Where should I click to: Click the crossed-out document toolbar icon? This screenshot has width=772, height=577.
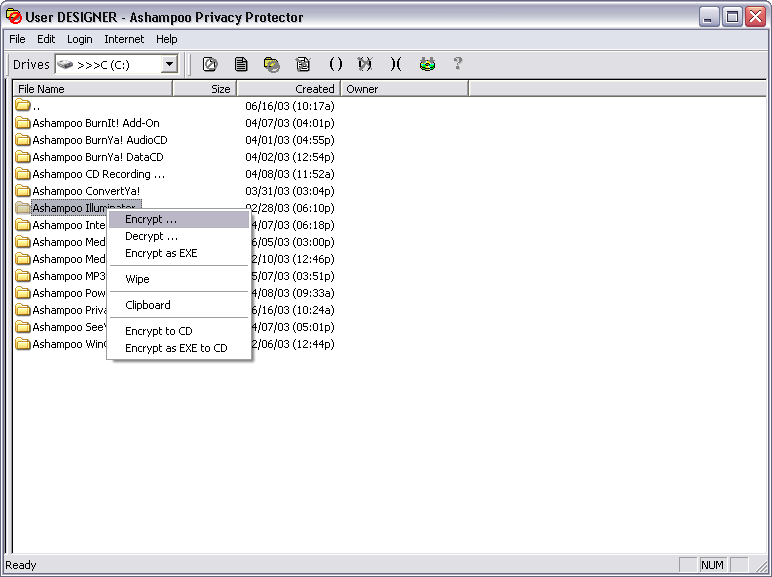point(303,64)
